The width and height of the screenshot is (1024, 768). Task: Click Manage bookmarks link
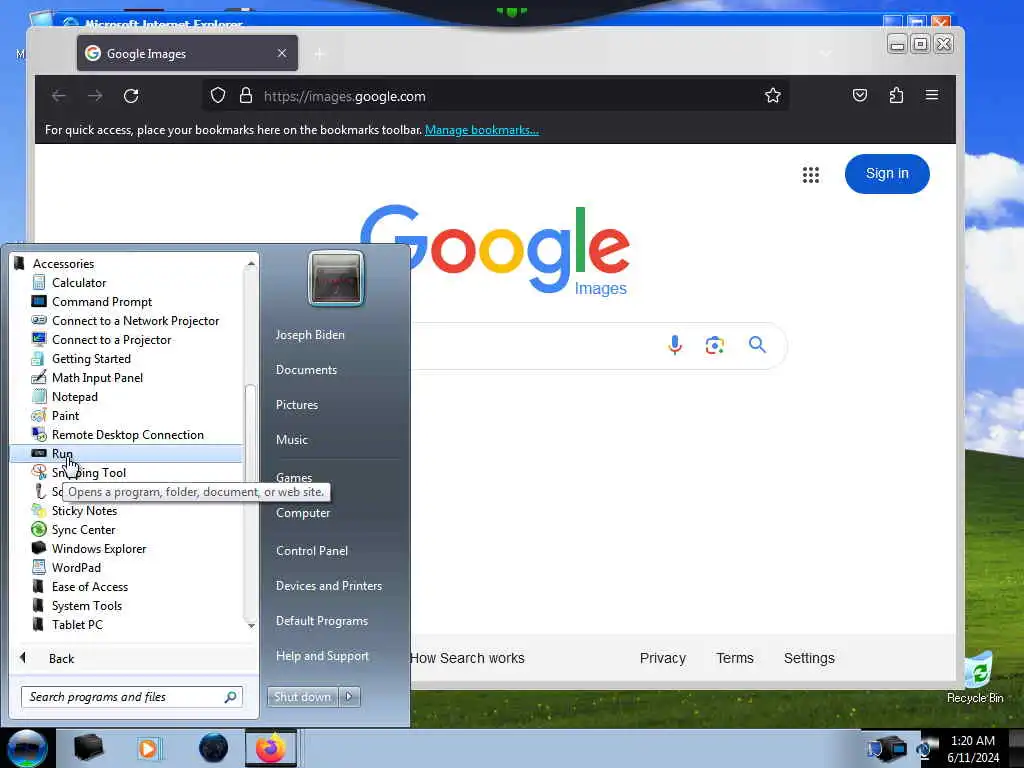(481, 130)
